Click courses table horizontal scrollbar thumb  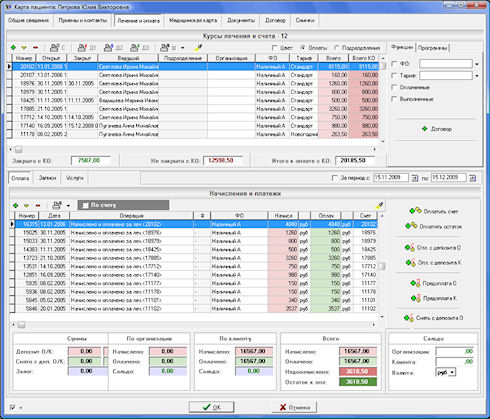[x=19, y=150]
